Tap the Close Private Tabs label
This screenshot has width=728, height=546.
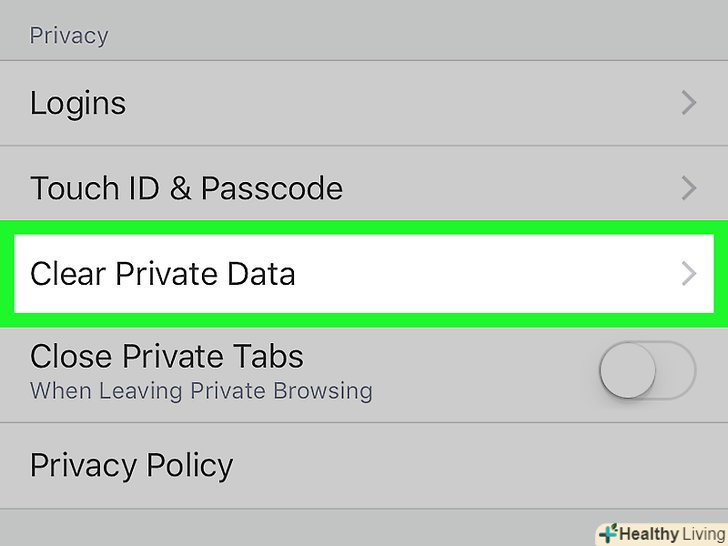point(167,356)
